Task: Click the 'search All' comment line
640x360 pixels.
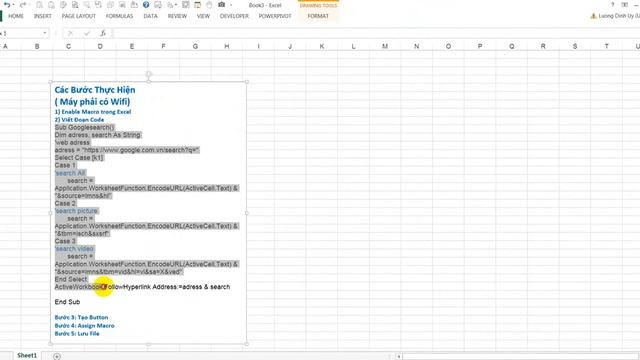Action: 70,173
